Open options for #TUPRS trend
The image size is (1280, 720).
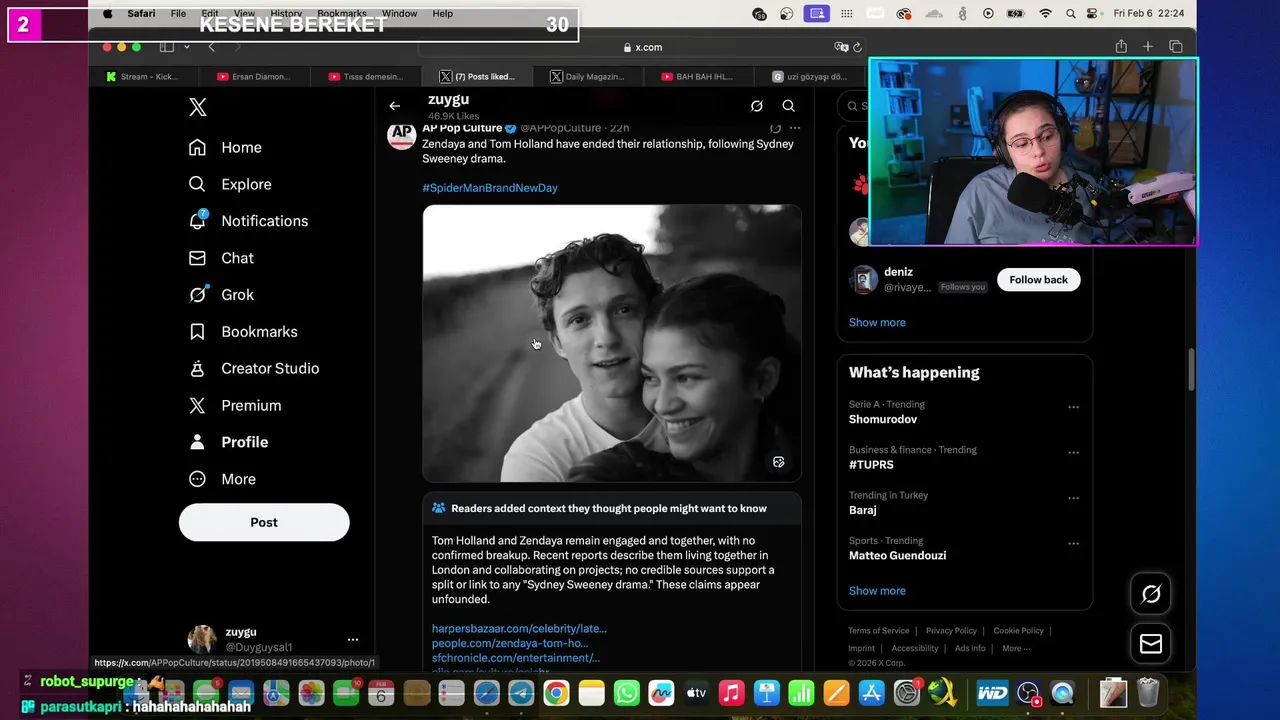[x=1073, y=452]
